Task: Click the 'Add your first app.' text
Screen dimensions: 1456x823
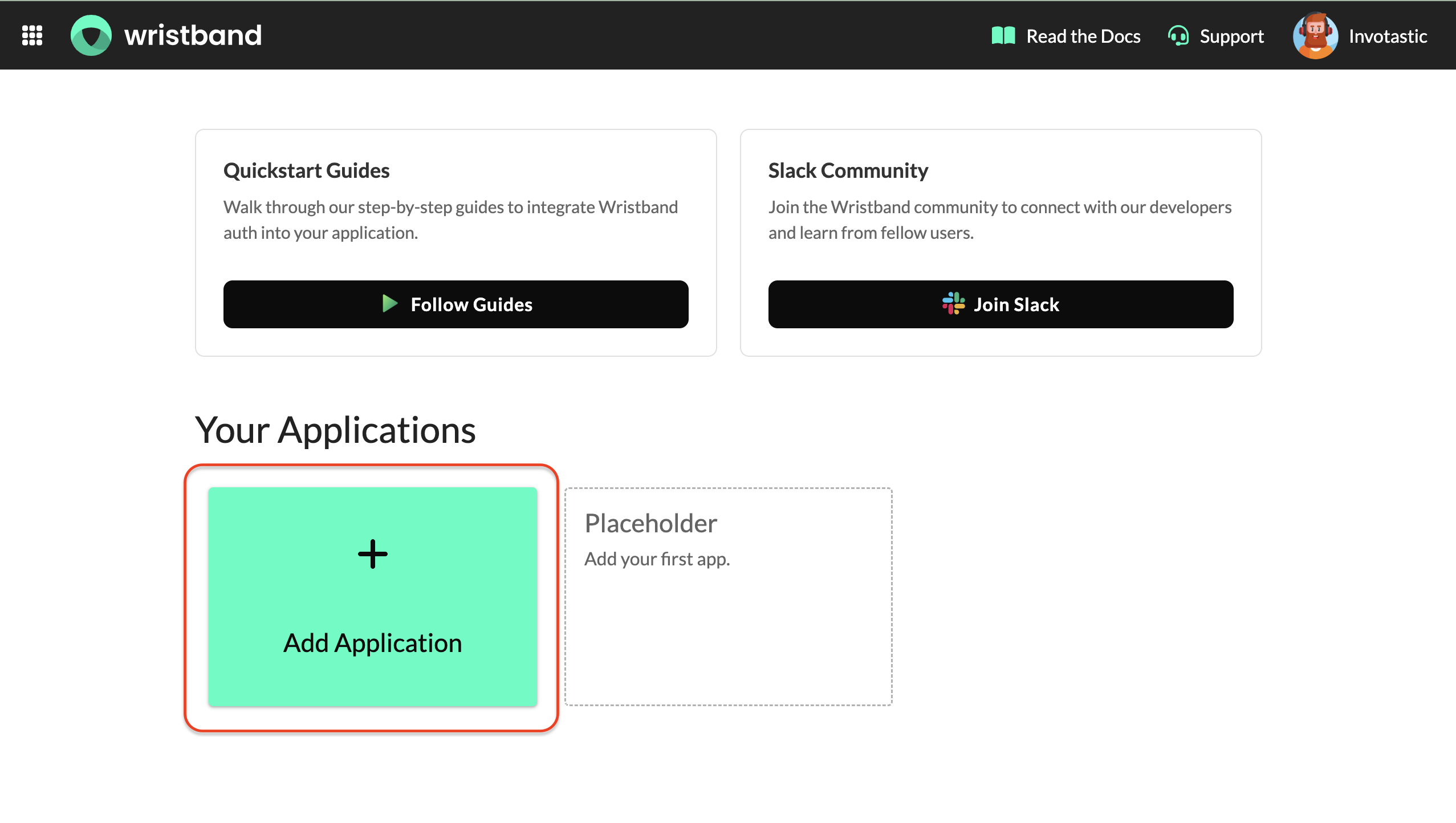Action: [657, 559]
